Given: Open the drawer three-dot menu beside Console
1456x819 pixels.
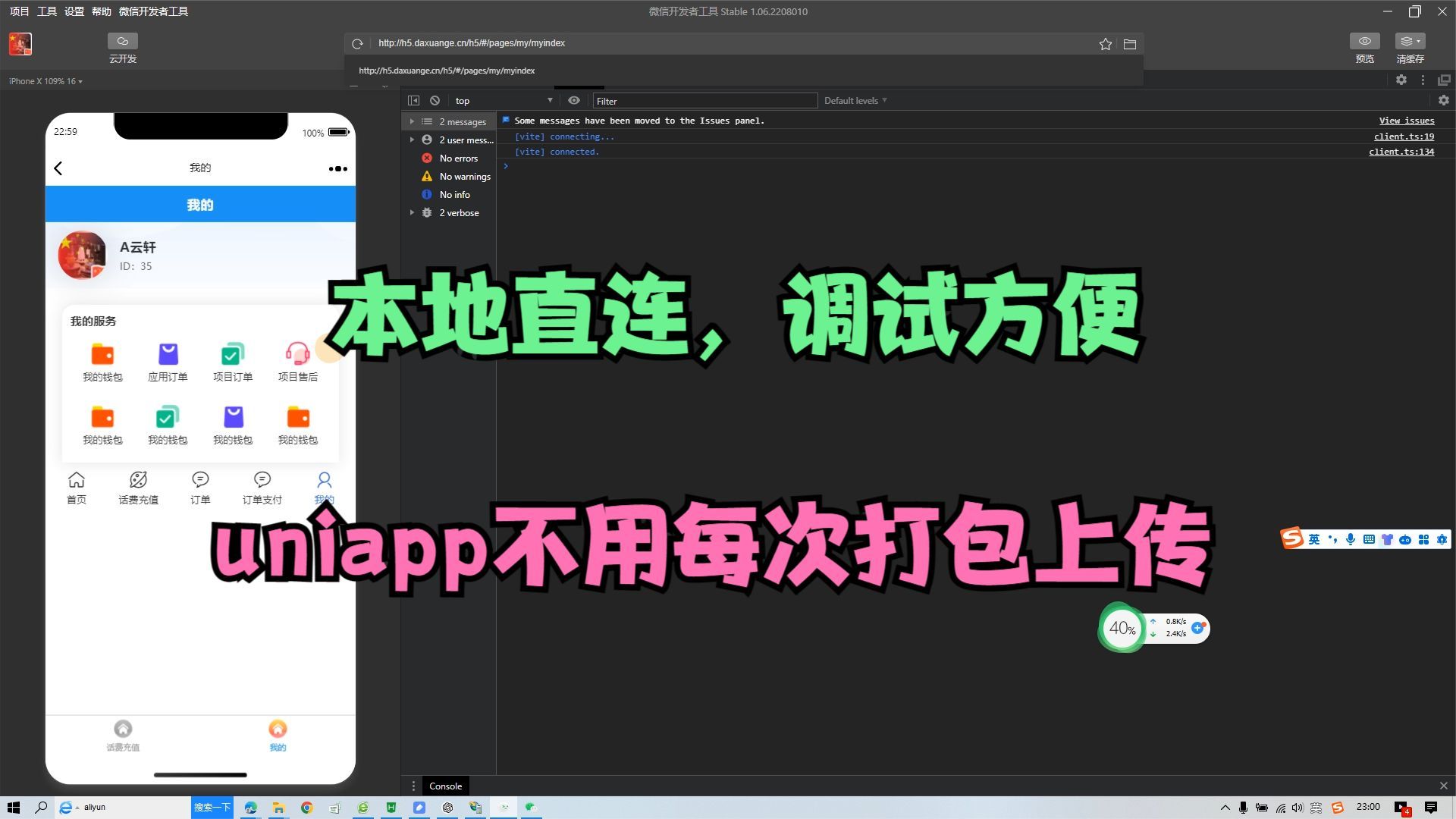Looking at the screenshot, I should click(413, 786).
